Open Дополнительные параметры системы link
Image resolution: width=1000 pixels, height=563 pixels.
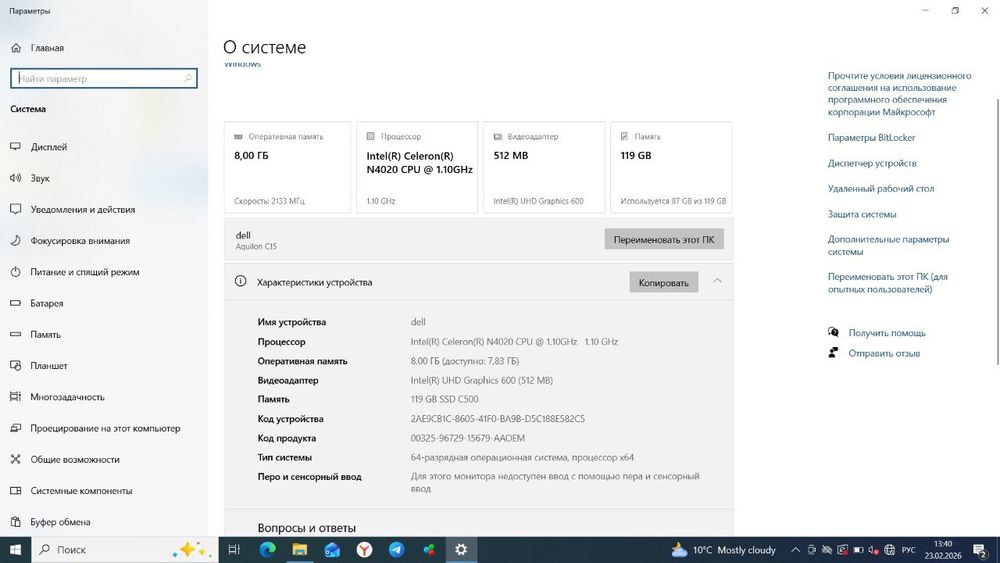tap(888, 245)
